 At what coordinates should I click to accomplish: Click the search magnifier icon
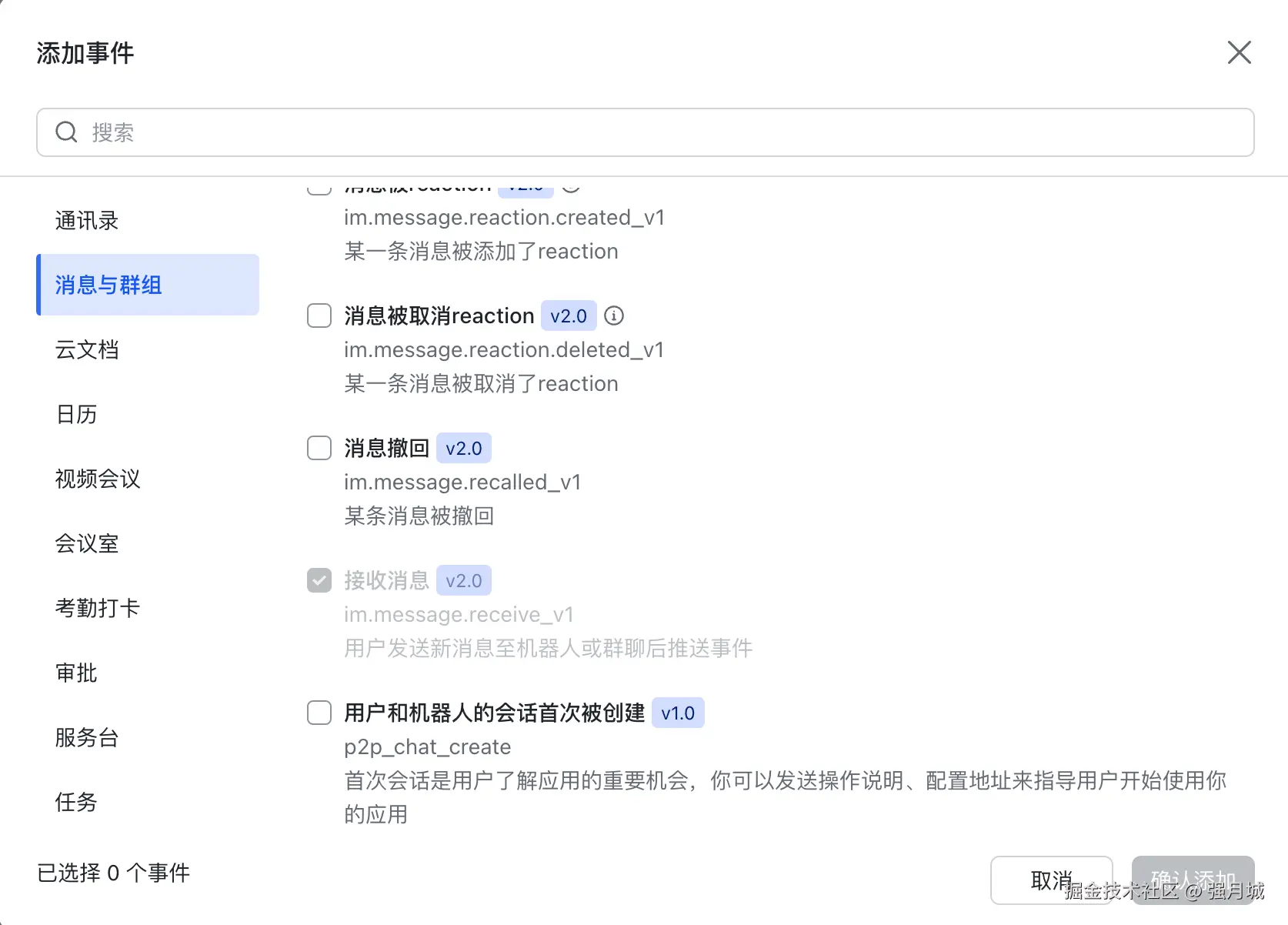[67, 132]
